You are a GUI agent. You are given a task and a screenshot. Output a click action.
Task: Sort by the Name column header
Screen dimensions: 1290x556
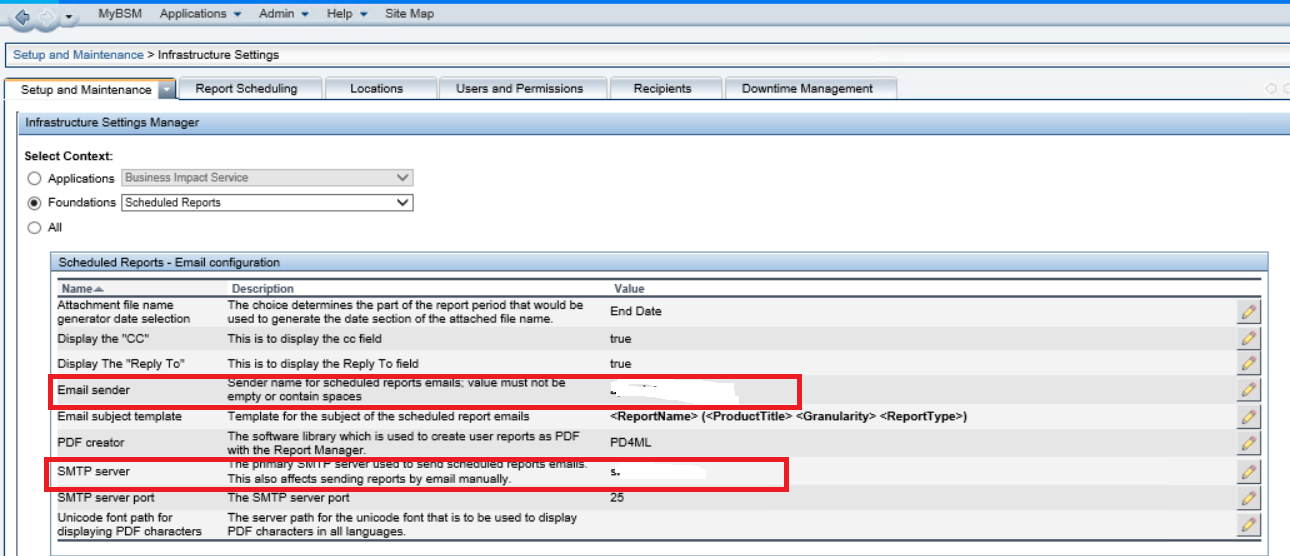tap(82, 288)
